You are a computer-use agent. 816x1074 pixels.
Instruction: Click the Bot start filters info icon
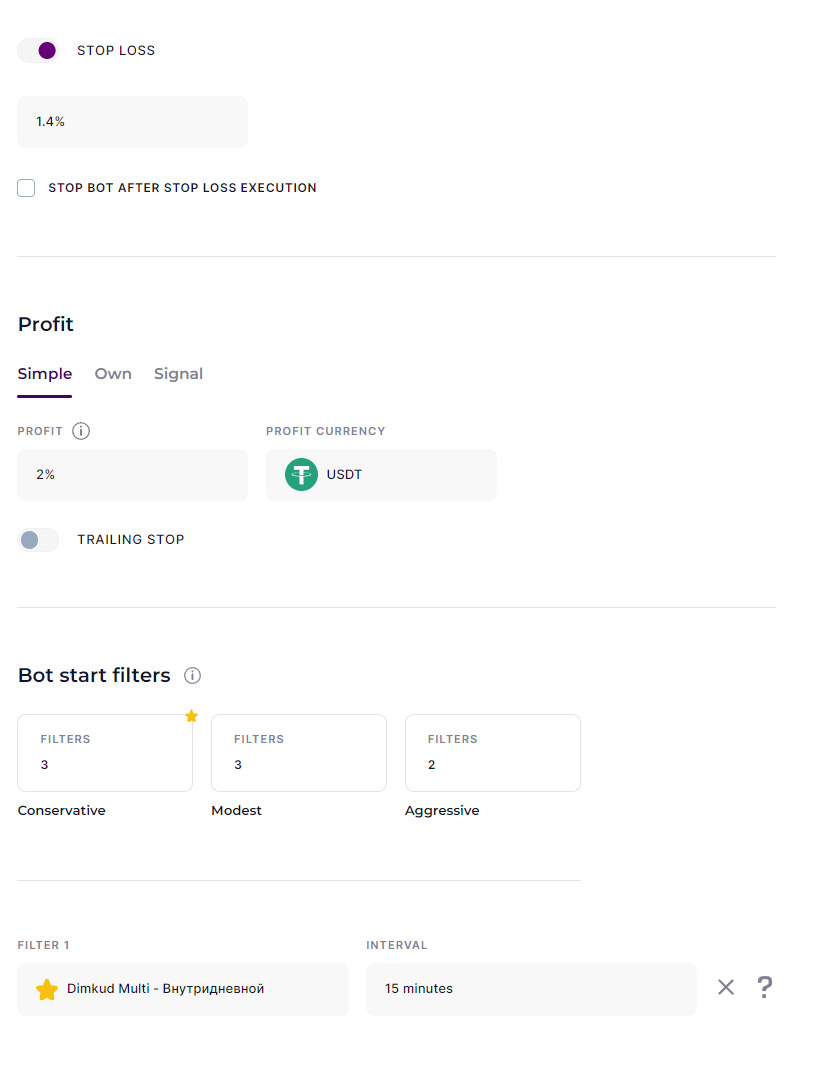(x=193, y=675)
